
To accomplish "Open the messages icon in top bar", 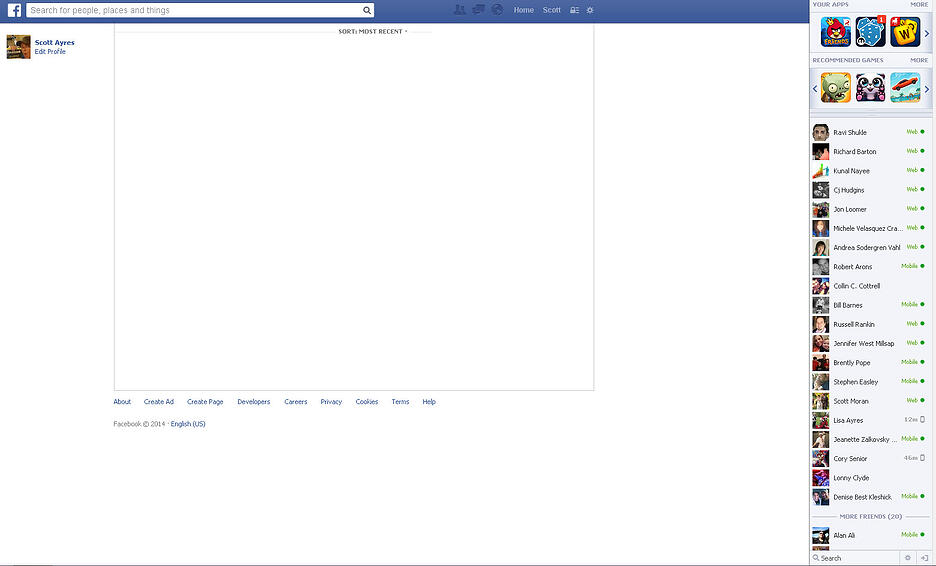I will tap(478, 10).
